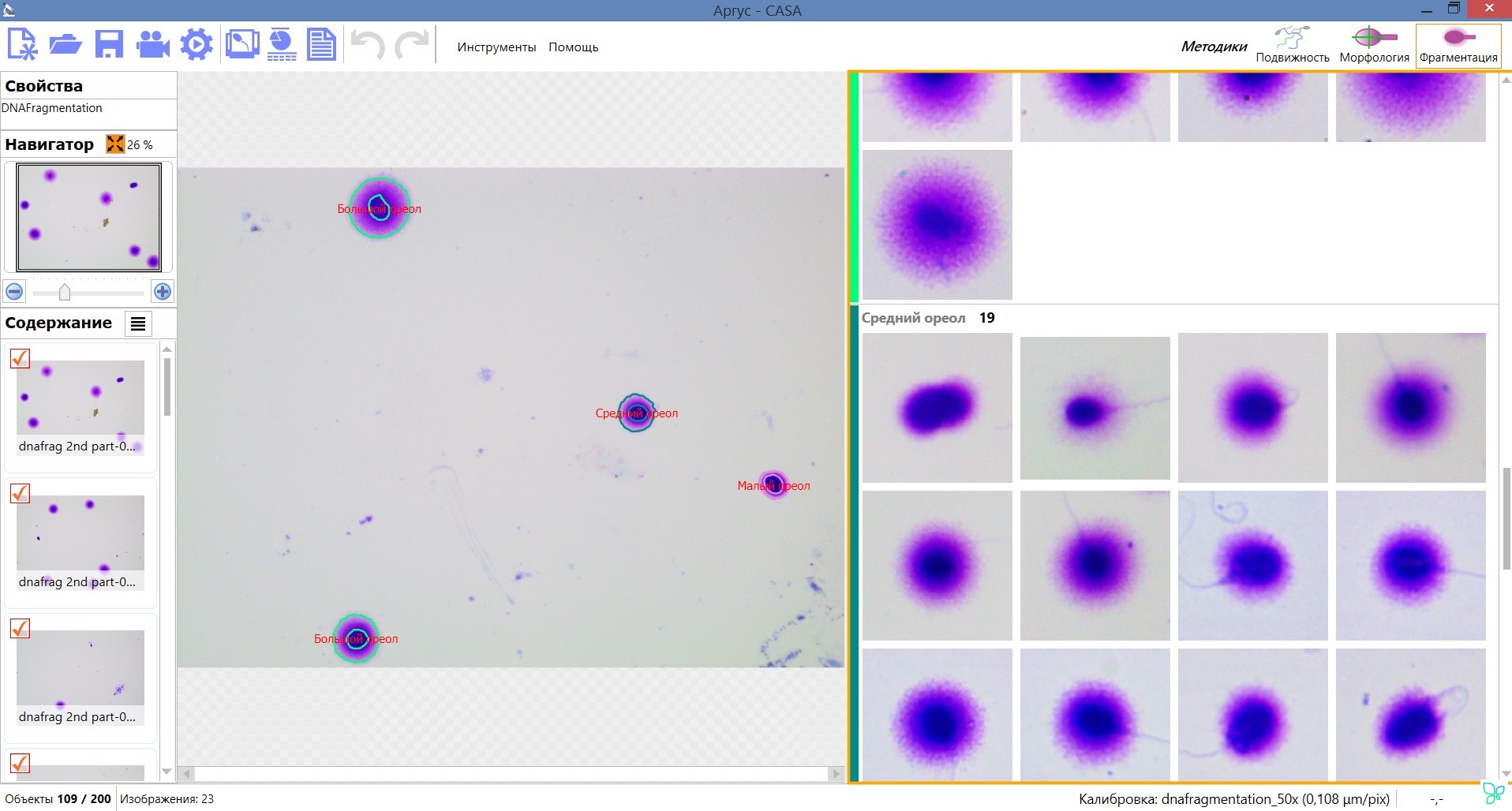Select first Средний ореол thumbnail in row three
1512x811 pixels.
tap(937, 715)
